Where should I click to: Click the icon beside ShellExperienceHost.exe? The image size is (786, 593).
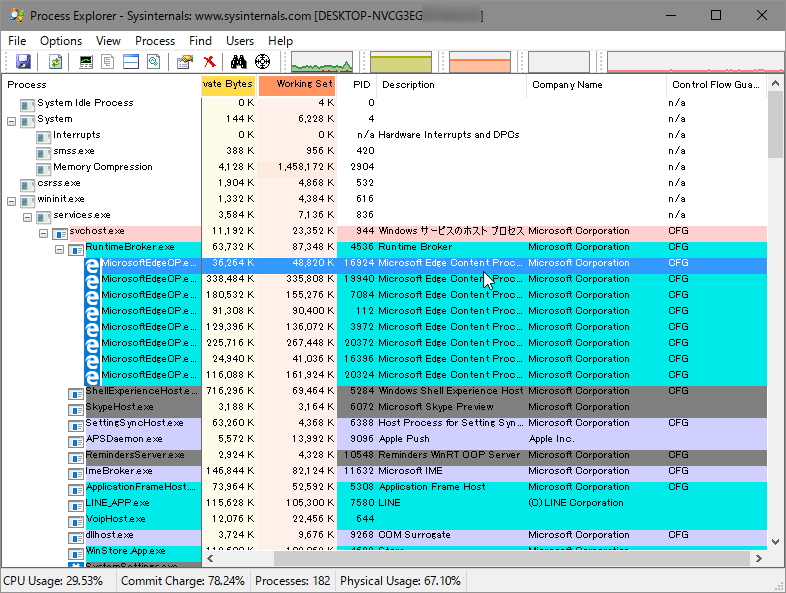(x=76, y=393)
